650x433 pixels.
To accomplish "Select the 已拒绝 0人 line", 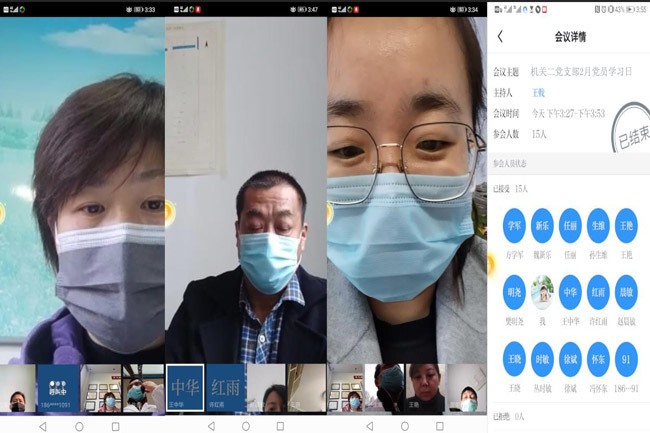I will coord(508,416).
